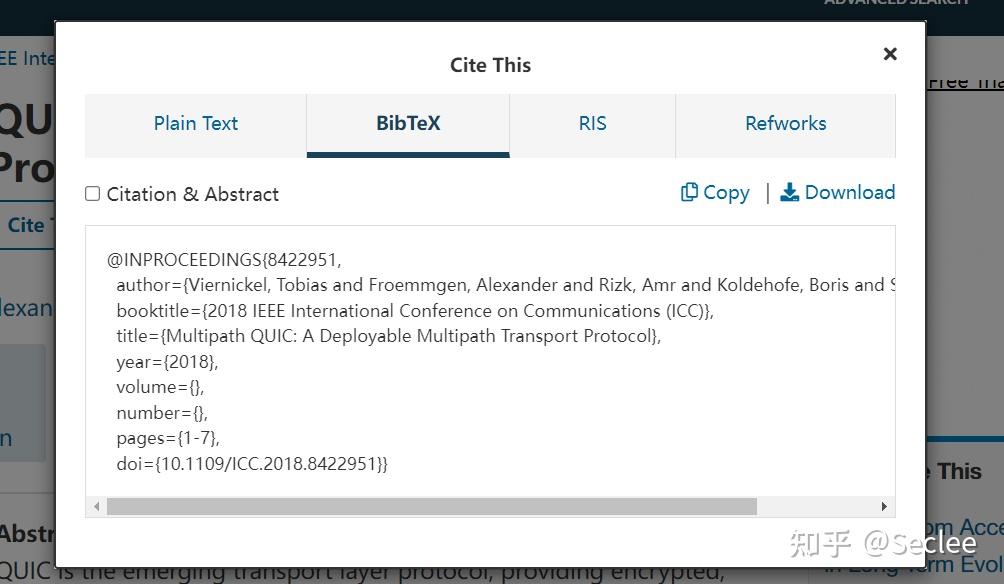Click the horizontal scrollbar thumb
The image size is (1004, 584).
click(x=432, y=507)
